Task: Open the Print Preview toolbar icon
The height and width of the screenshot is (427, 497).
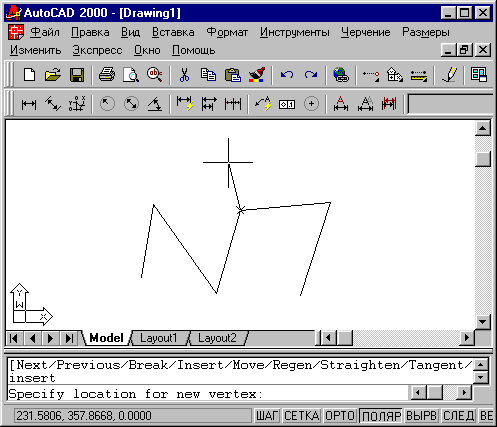Action: [x=131, y=75]
